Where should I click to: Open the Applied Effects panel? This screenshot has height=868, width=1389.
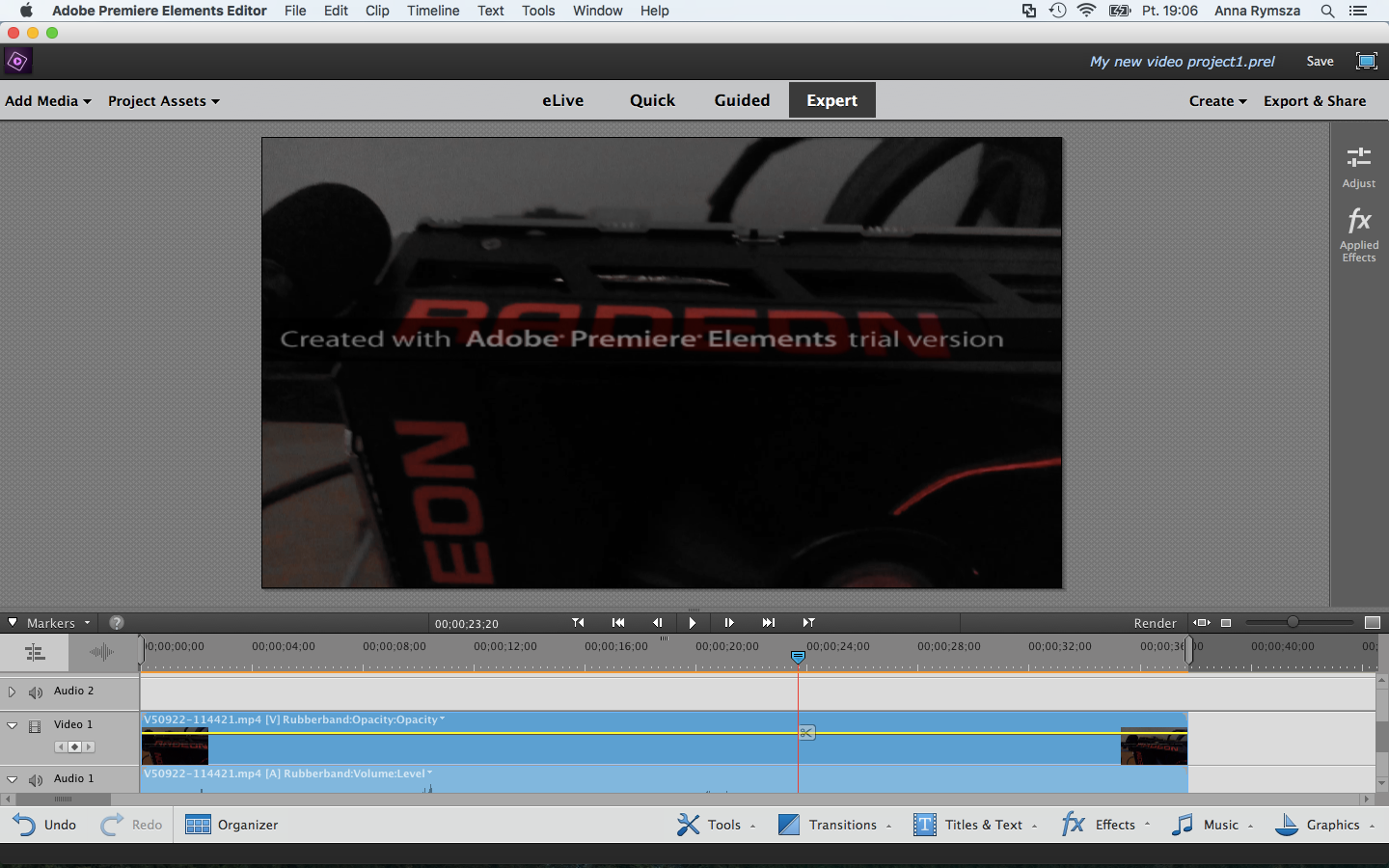tap(1358, 234)
